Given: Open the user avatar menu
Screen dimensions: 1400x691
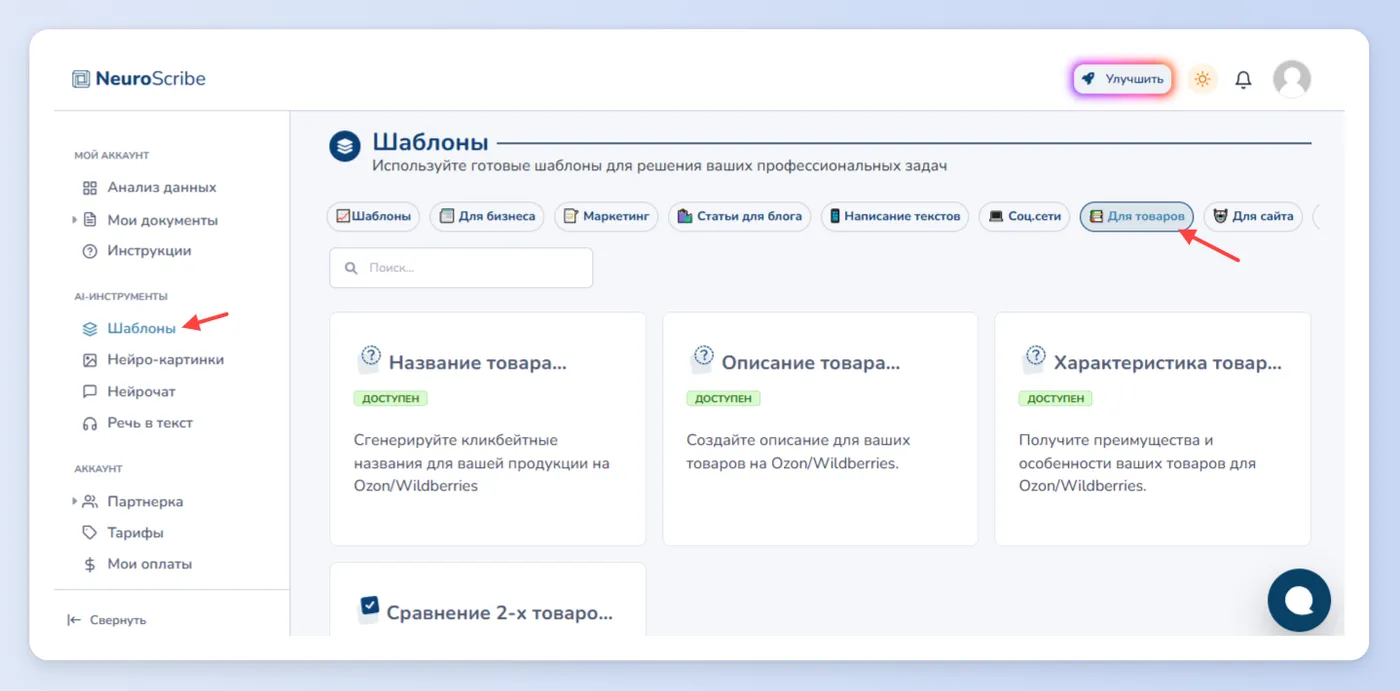Looking at the screenshot, I should click(1291, 79).
